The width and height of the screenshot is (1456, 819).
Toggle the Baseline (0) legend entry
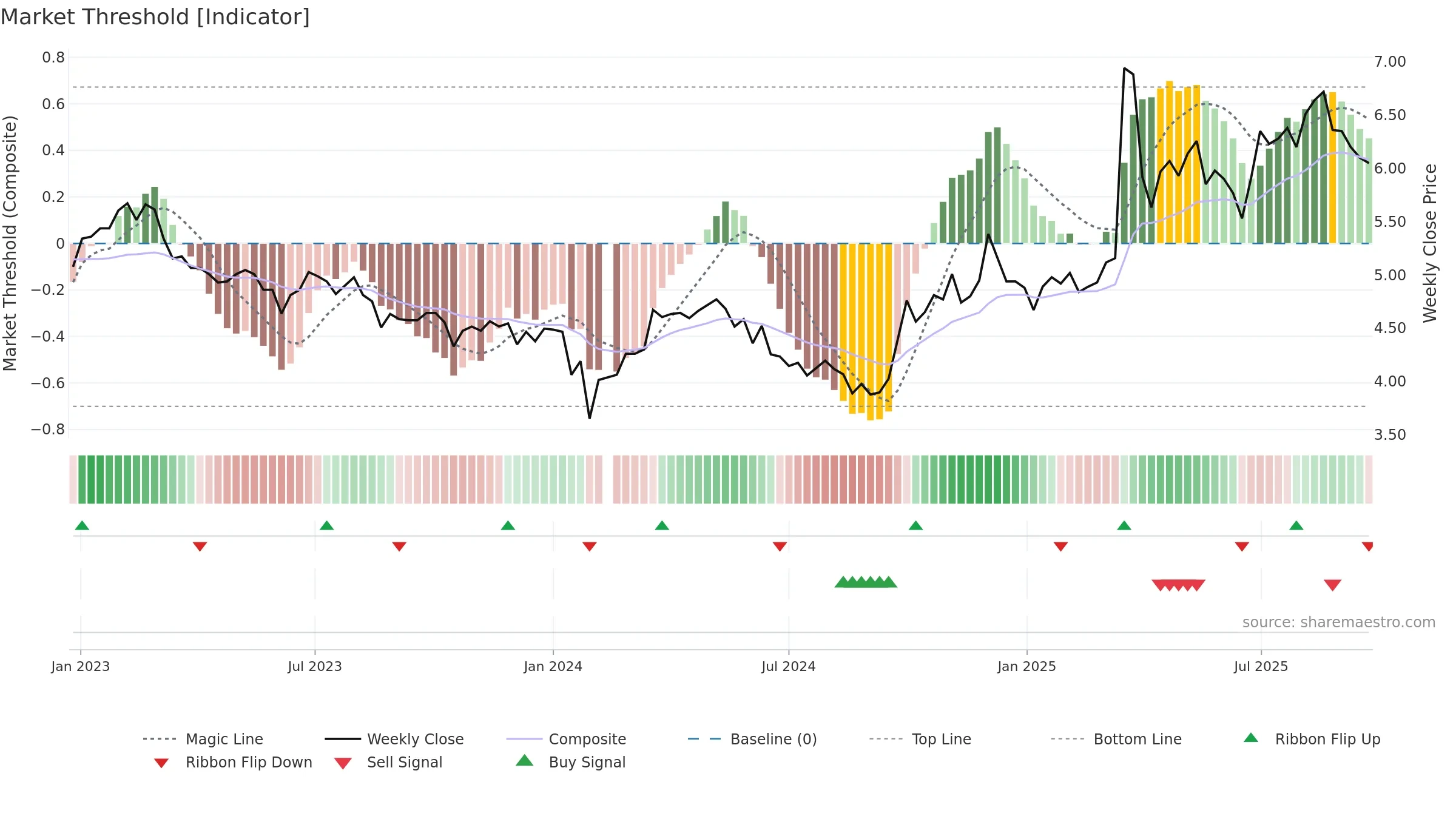pyautogui.click(x=752, y=739)
